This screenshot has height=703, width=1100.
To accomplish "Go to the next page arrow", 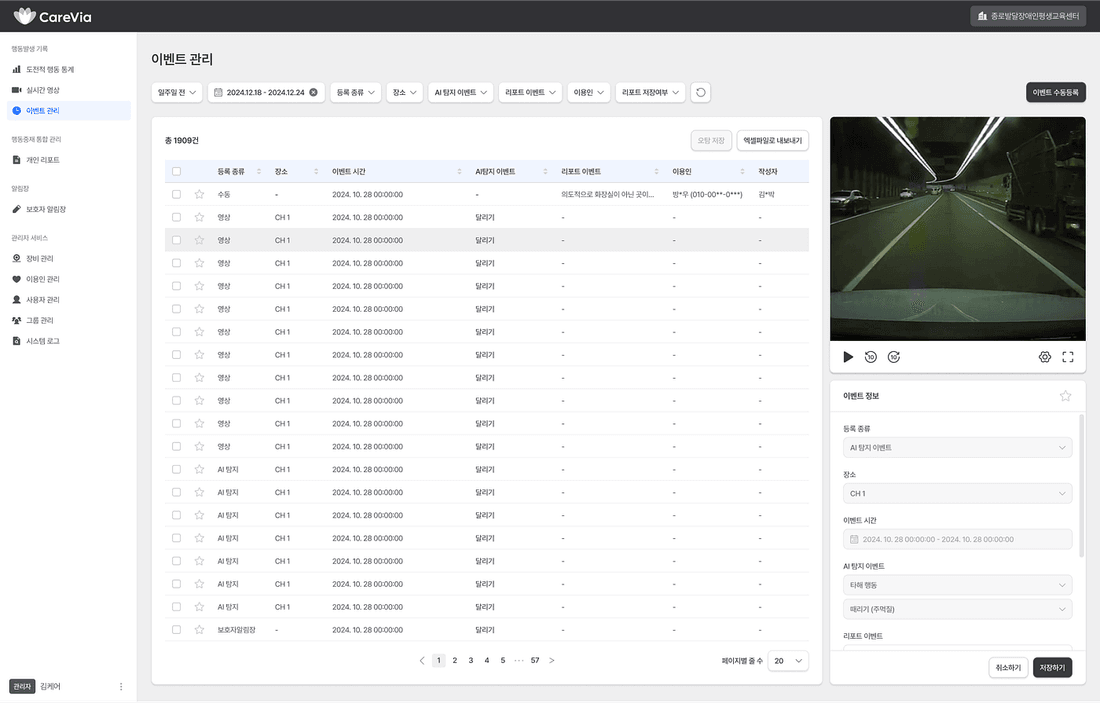I will [552, 660].
